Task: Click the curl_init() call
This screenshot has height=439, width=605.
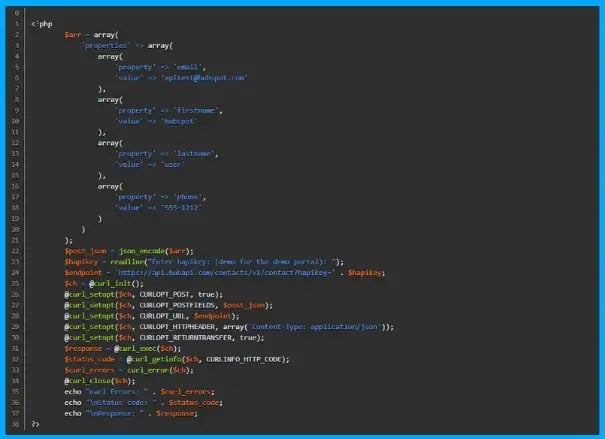Action: [x=116, y=284]
